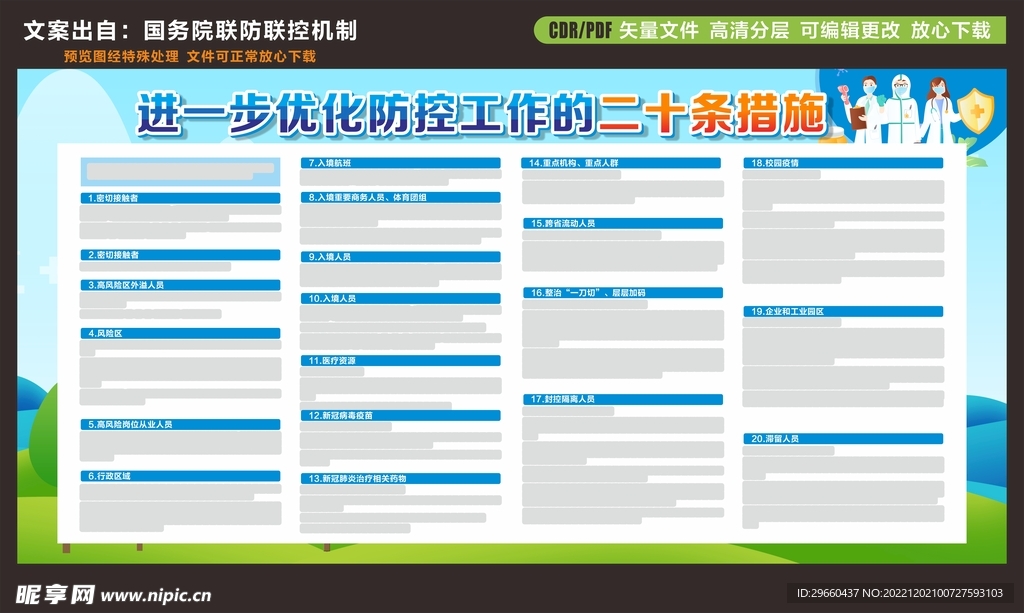Click heading "14.重点机构、重点人群"
The image size is (1024, 613).
621,163
